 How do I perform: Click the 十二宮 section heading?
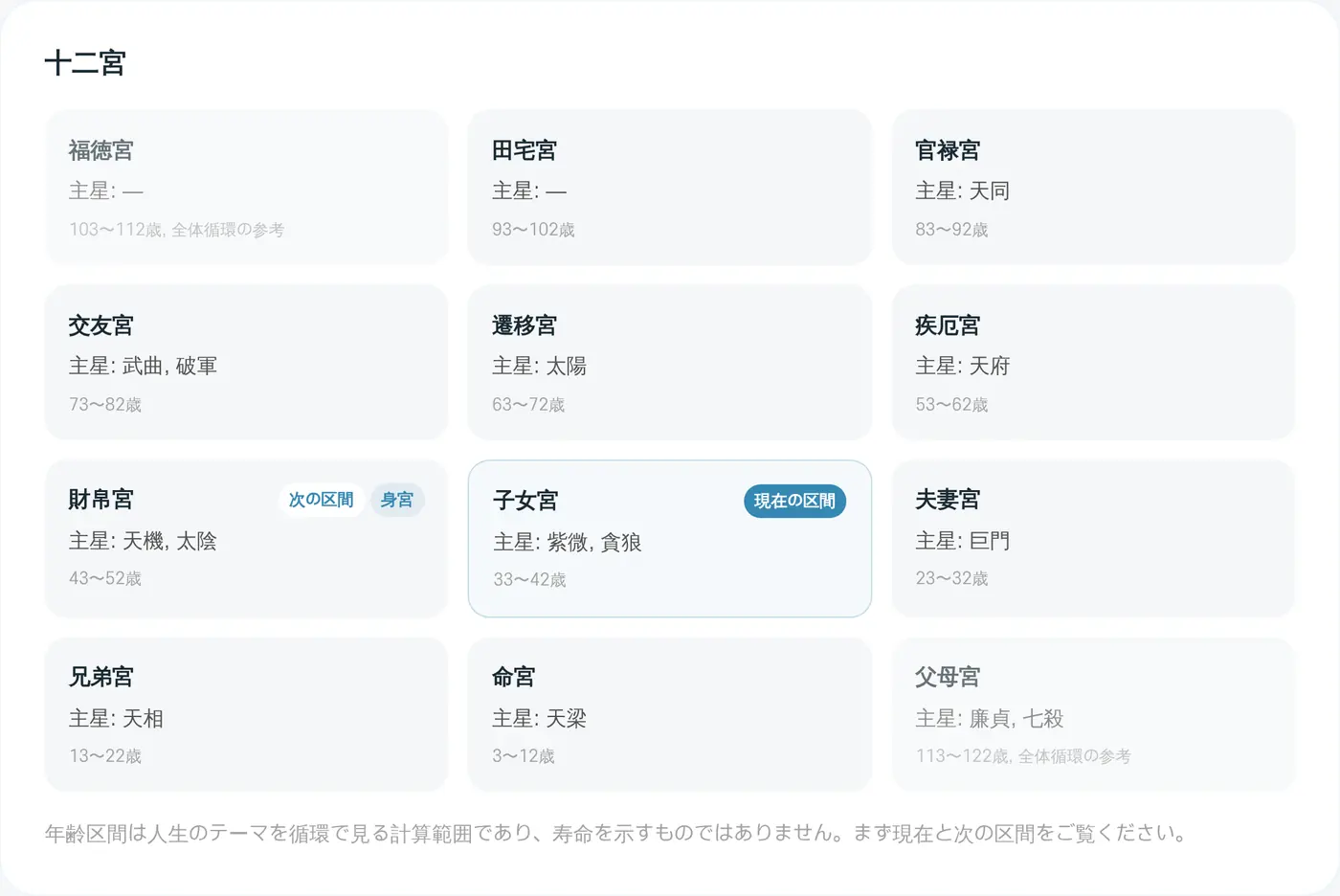[85, 63]
